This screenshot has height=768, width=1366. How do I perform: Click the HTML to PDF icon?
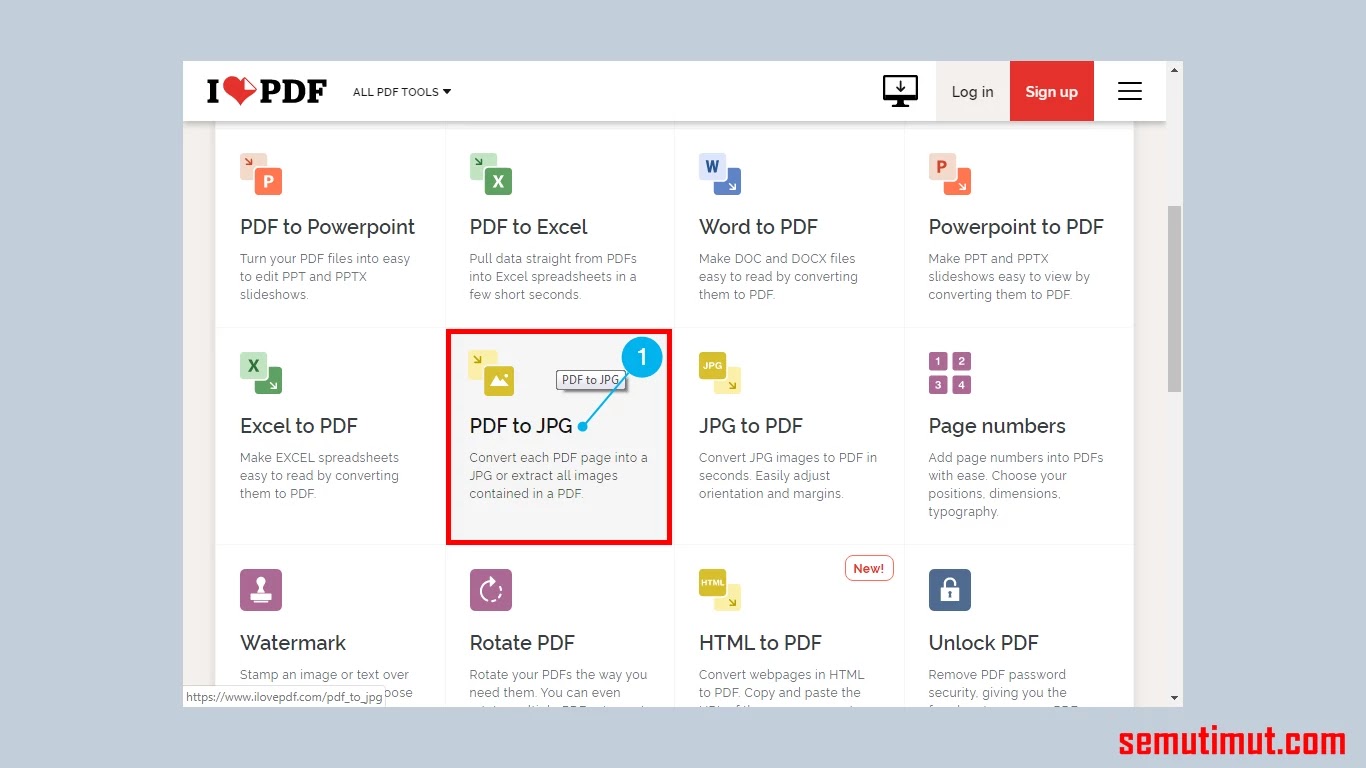point(720,590)
